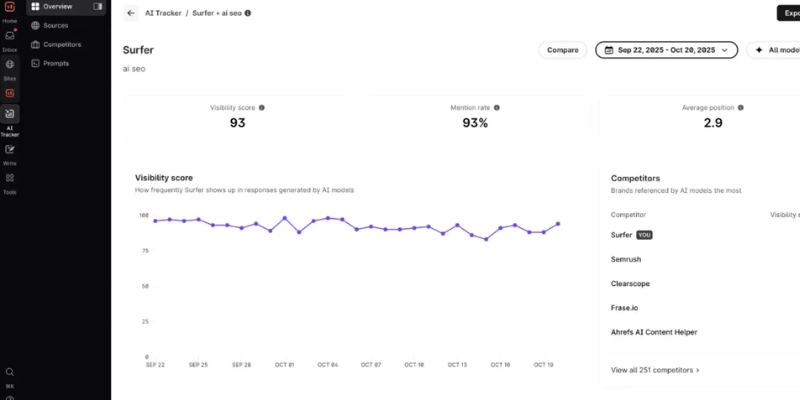The image size is (800, 400).
Task: Open the Sites globe icon
Action: pyautogui.click(x=9, y=65)
